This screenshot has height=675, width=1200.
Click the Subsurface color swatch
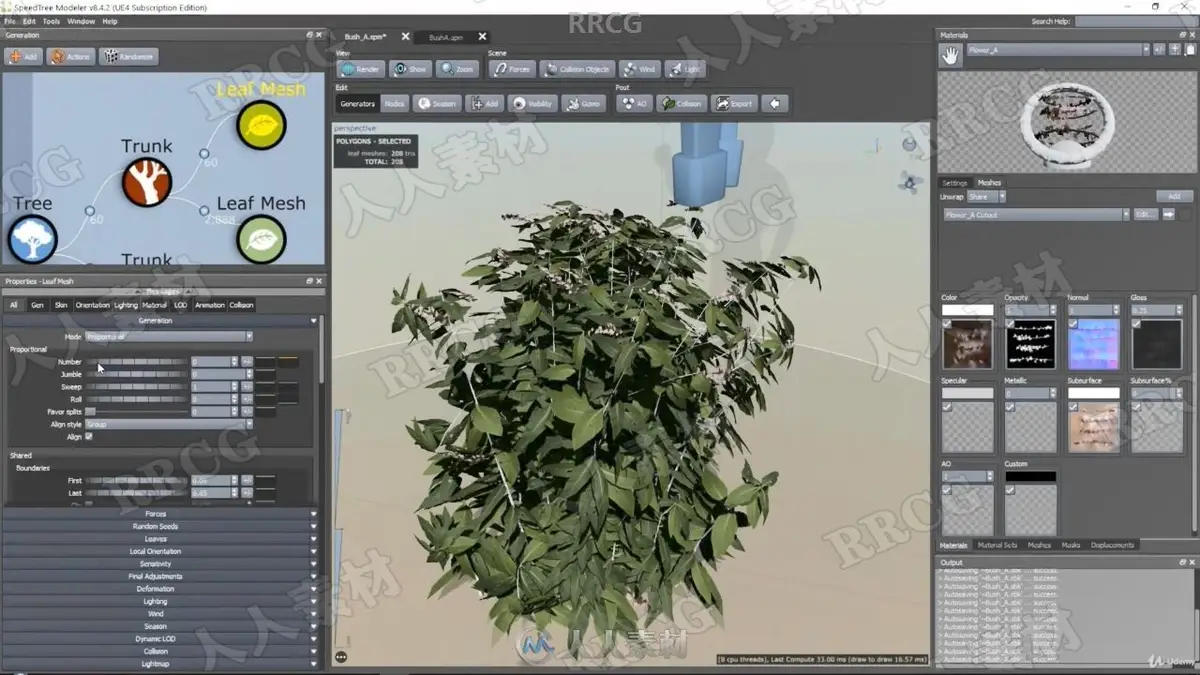coord(1094,393)
